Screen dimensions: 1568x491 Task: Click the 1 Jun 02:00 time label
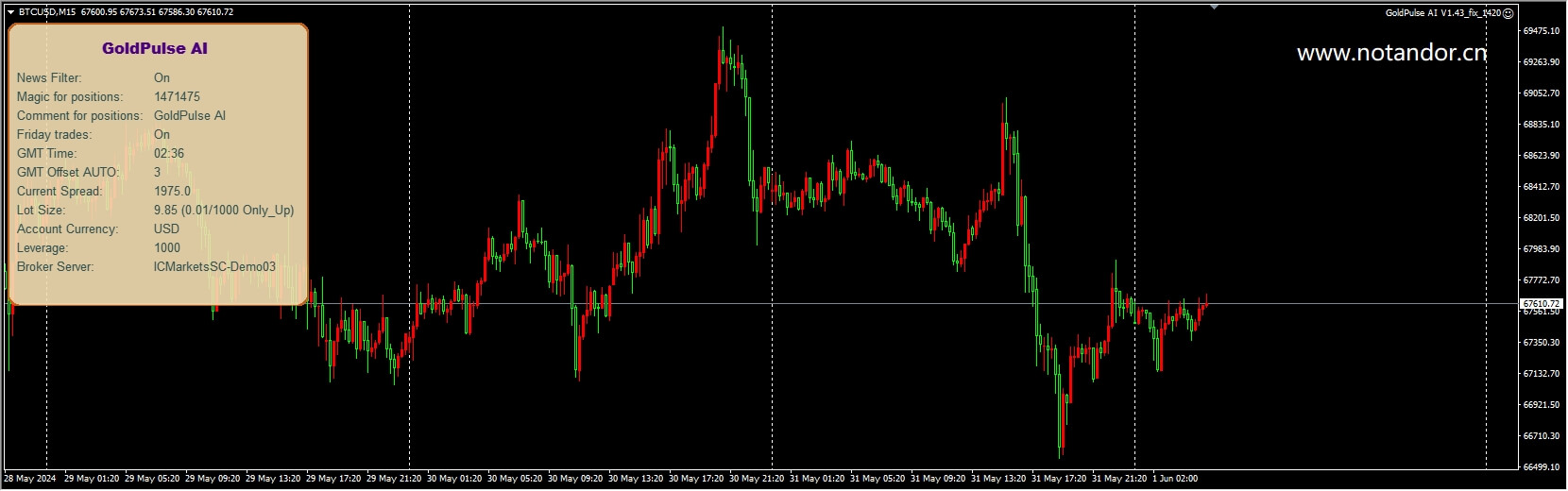pos(1174,479)
